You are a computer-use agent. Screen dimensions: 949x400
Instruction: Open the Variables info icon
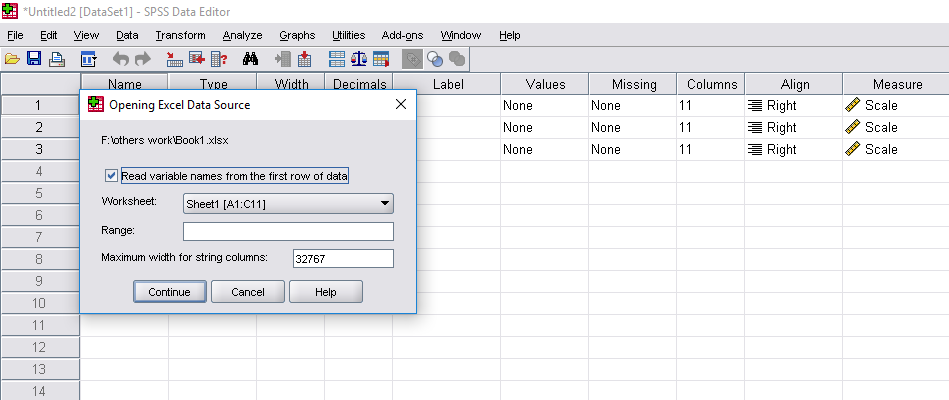point(219,59)
